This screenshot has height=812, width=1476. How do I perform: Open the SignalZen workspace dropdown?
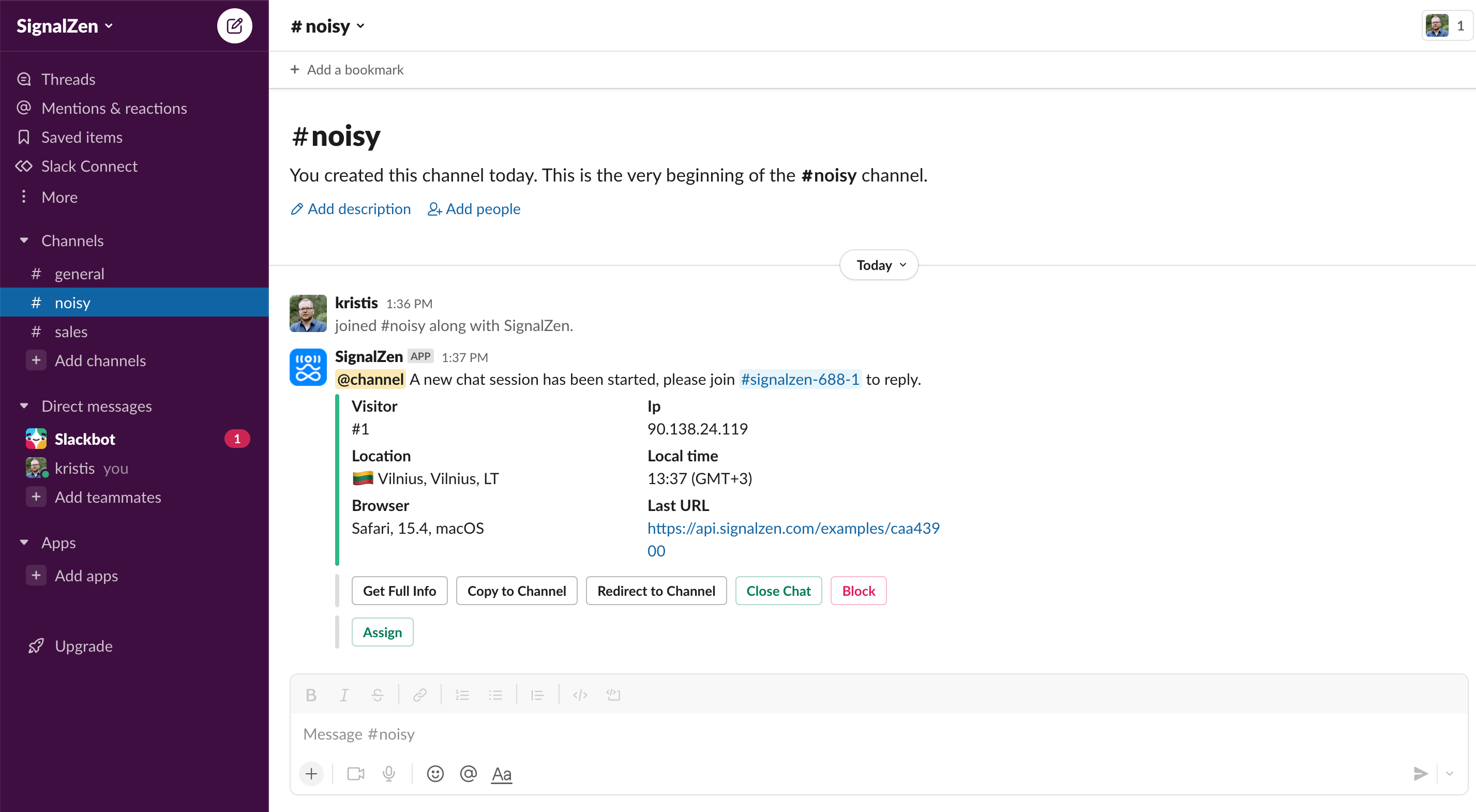tap(65, 26)
